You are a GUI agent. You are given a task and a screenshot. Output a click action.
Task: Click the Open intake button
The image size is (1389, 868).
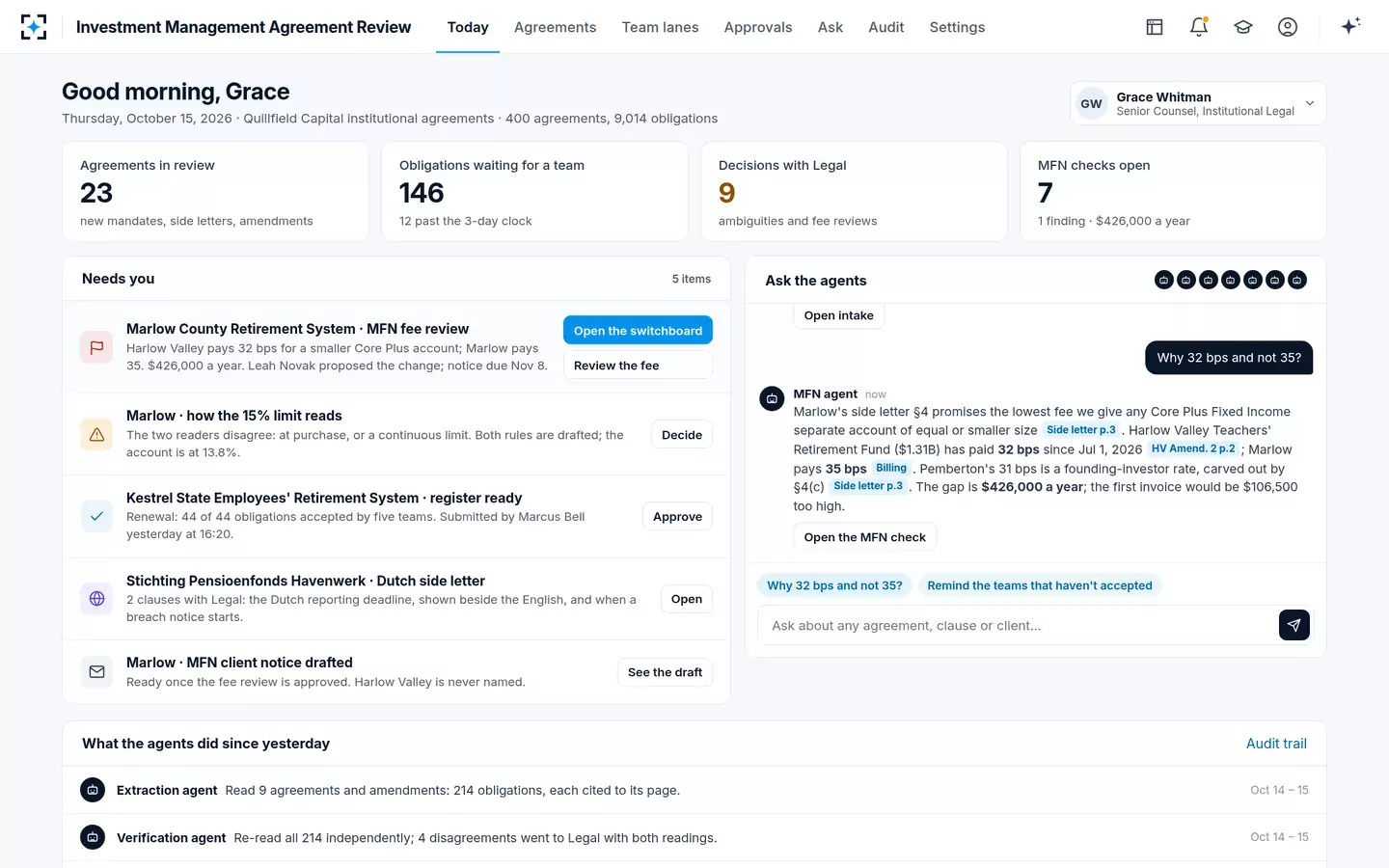tap(838, 315)
